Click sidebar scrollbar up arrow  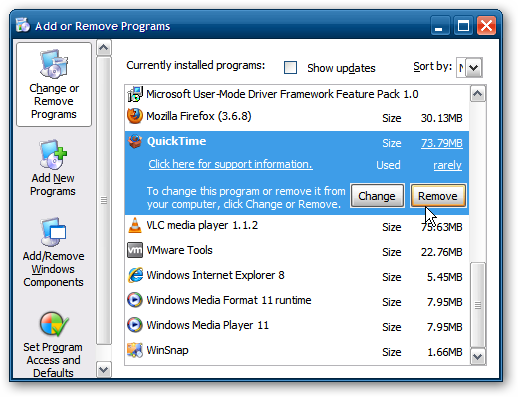point(104,48)
